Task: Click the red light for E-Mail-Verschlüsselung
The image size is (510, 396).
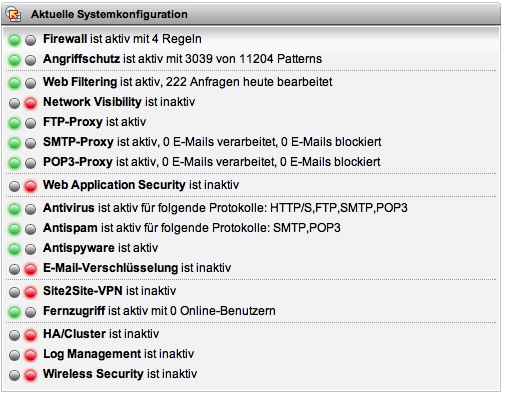Action: pyautogui.click(x=30, y=269)
